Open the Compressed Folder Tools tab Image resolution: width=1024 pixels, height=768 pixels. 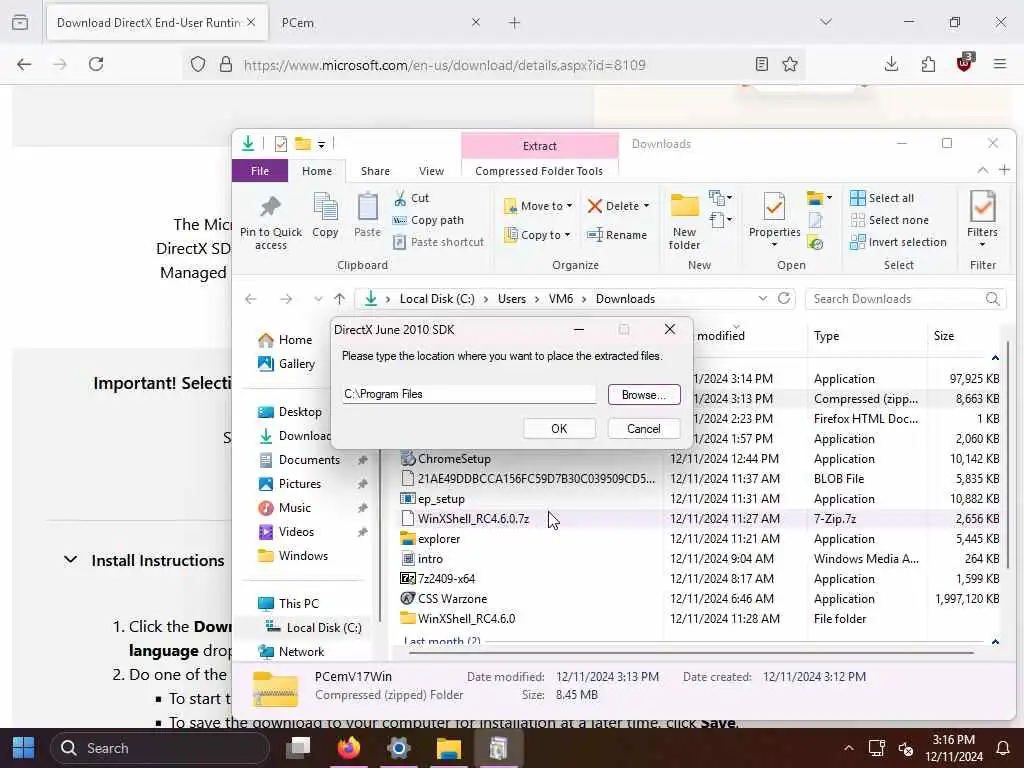click(539, 170)
